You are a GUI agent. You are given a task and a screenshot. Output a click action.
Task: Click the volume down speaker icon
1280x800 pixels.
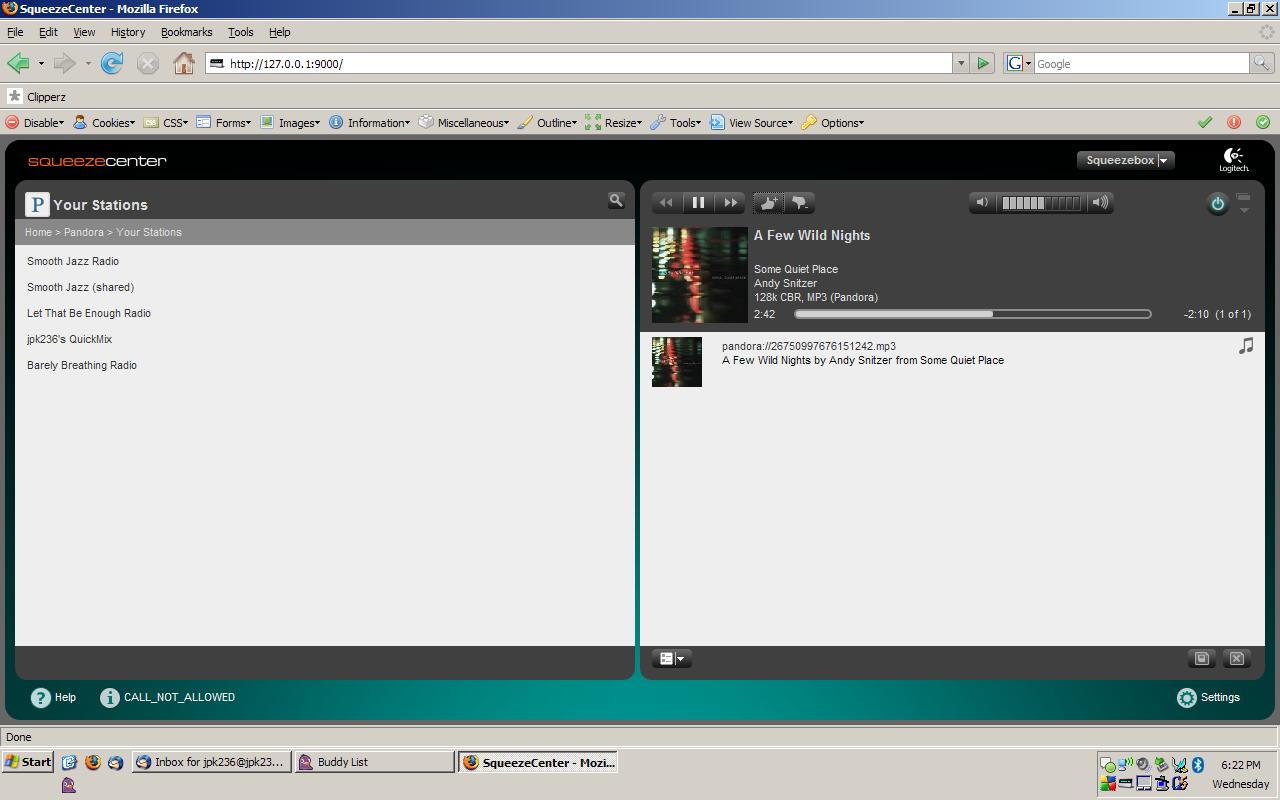(x=982, y=203)
